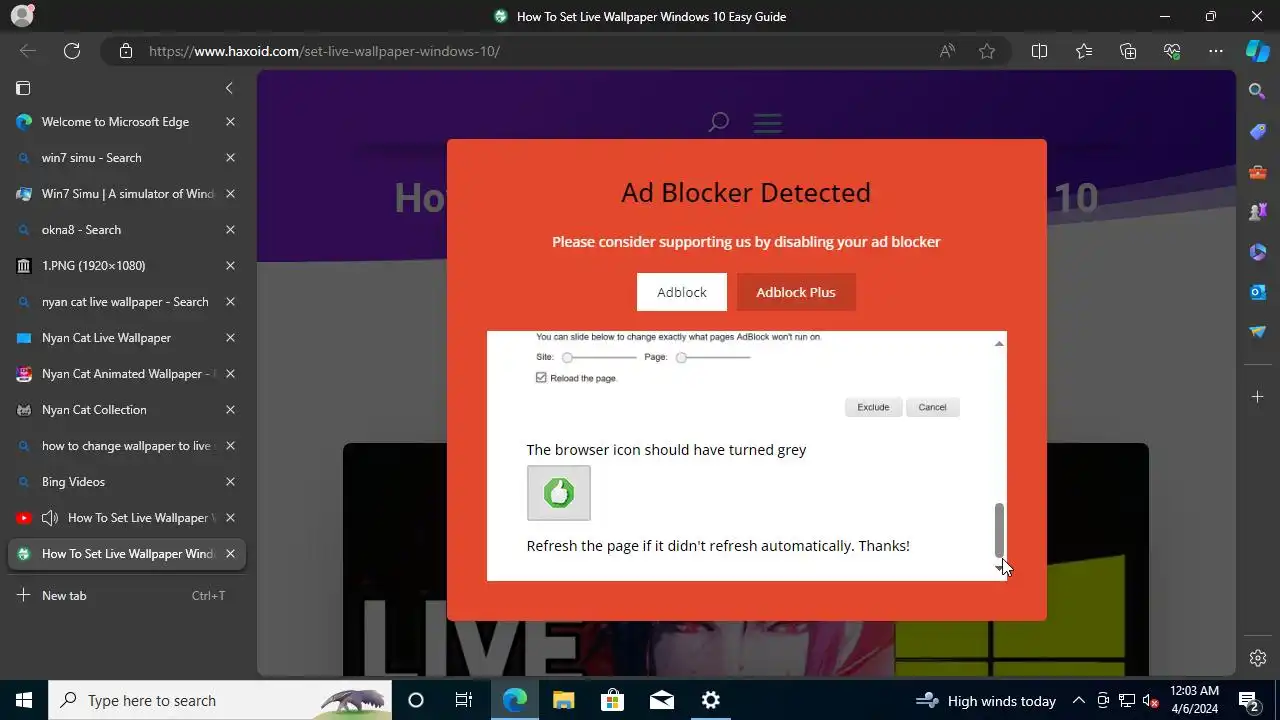Select the Adblock Plus tab button
Viewport: 1280px width, 720px height.
796,292
